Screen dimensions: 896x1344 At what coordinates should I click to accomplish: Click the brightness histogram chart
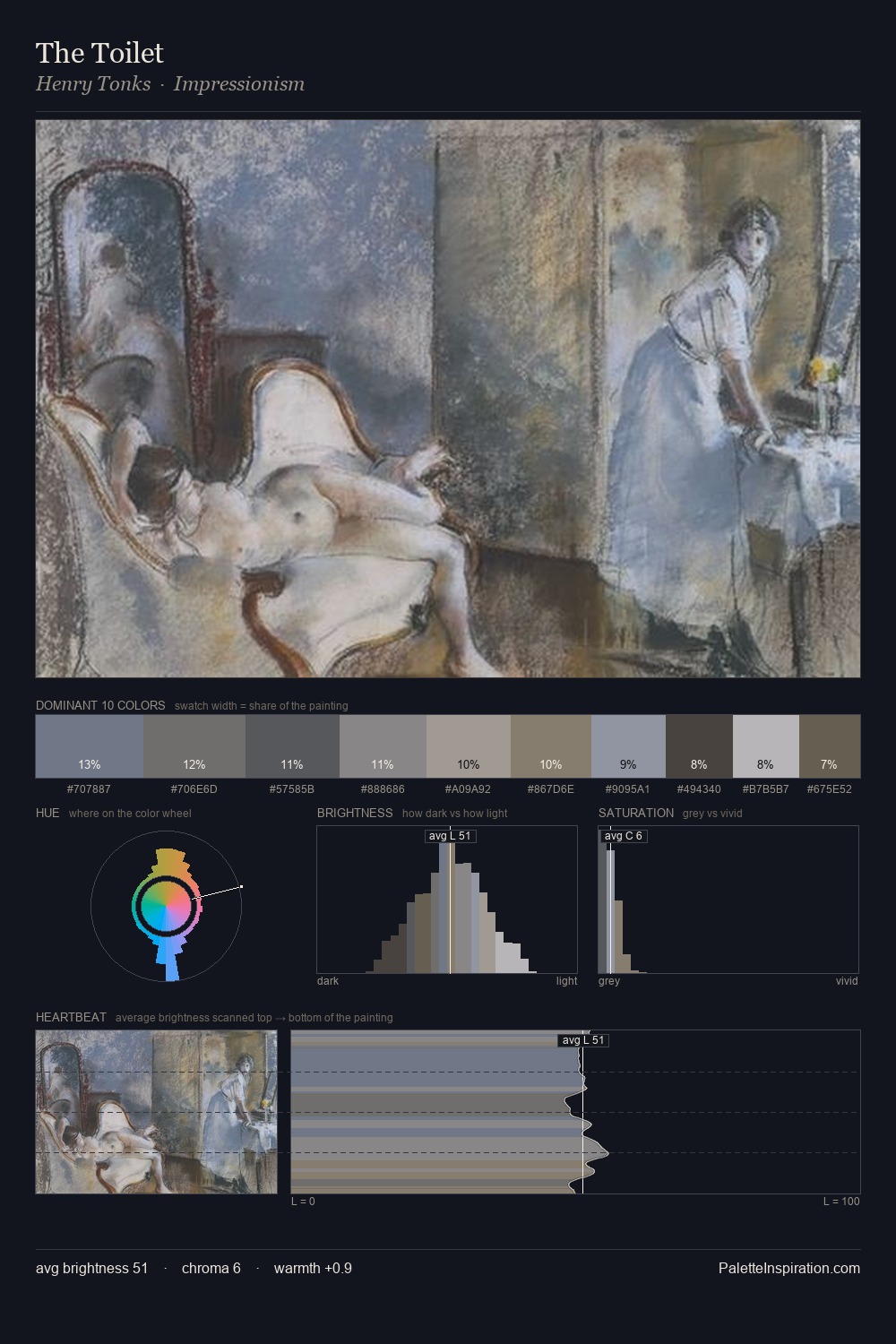tap(447, 900)
